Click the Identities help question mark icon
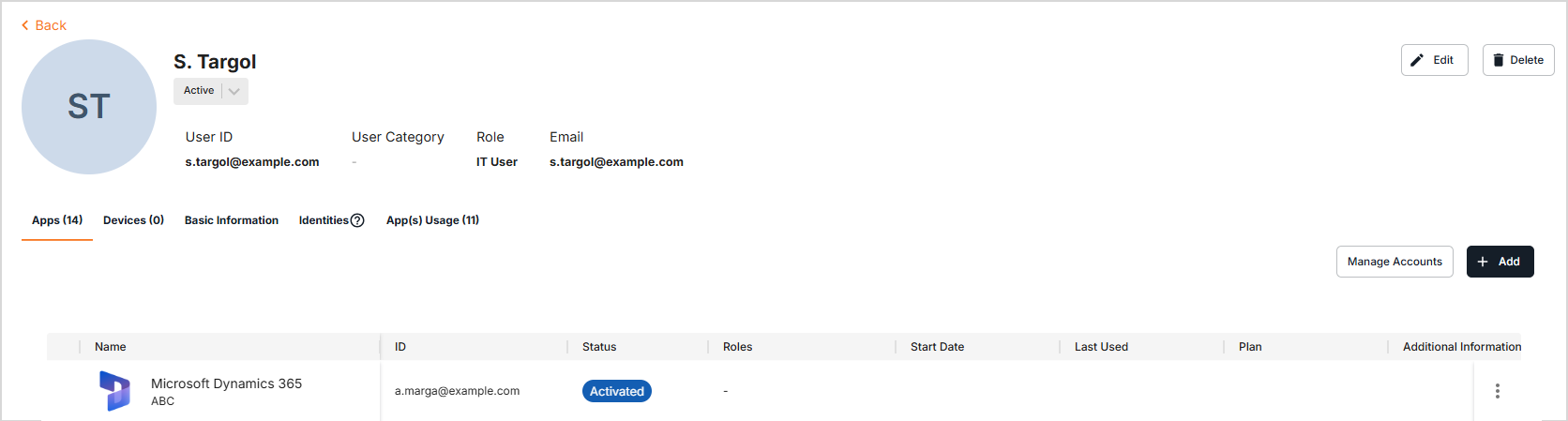Image resolution: width=1568 pixels, height=421 pixels. [x=357, y=220]
